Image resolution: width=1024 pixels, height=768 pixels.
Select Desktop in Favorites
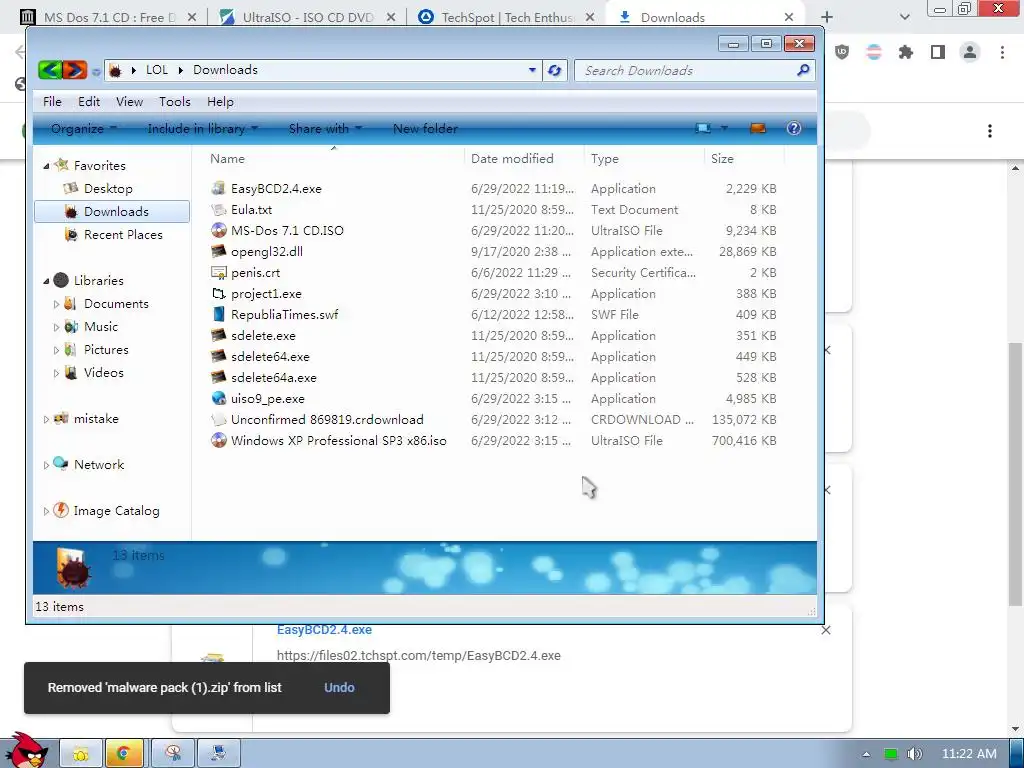(108, 188)
